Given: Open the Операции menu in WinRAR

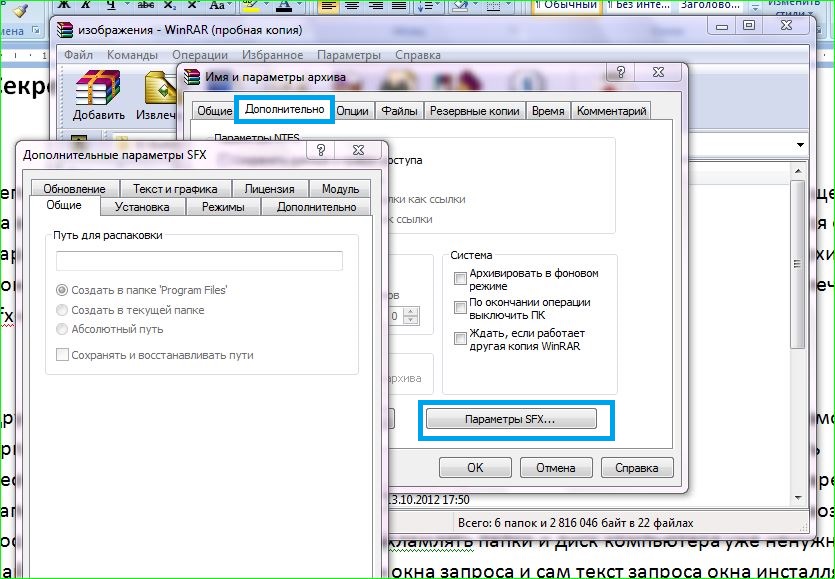Looking at the screenshot, I should click(x=200, y=55).
